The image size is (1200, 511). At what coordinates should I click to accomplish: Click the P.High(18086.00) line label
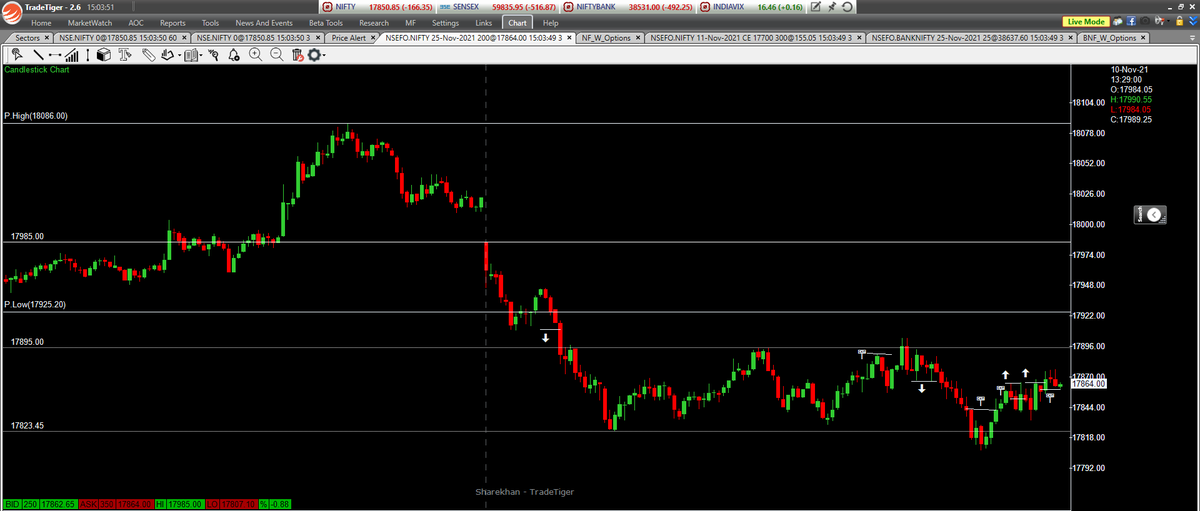pyautogui.click(x=36, y=116)
